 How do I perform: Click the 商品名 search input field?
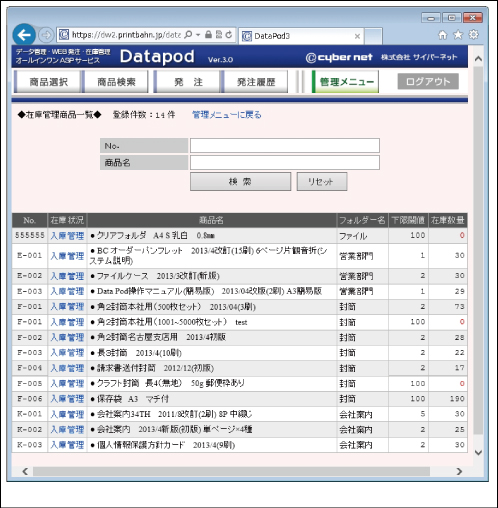(285, 163)
